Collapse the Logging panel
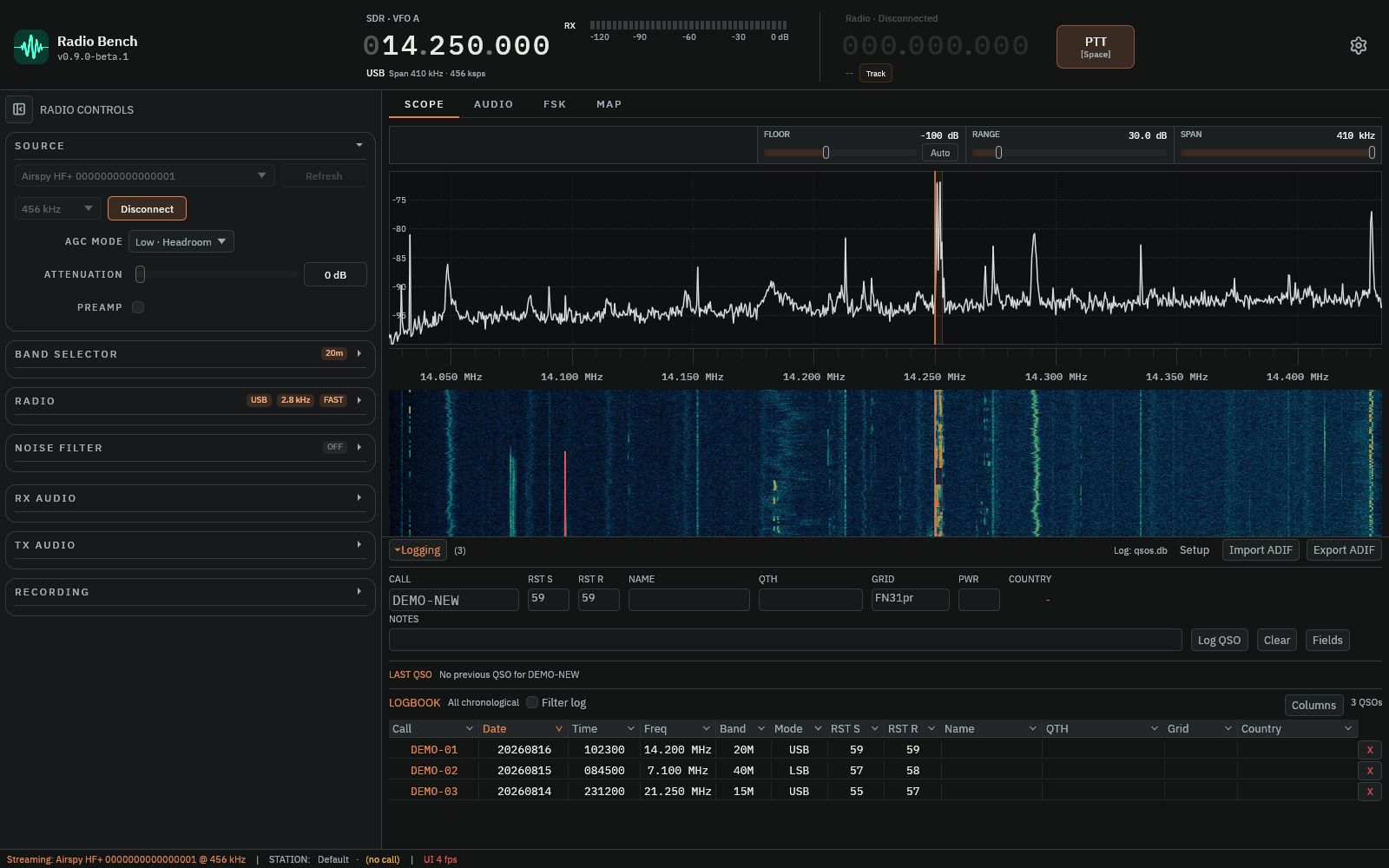This screenshot has height=868, width=1389. (418, 550)
